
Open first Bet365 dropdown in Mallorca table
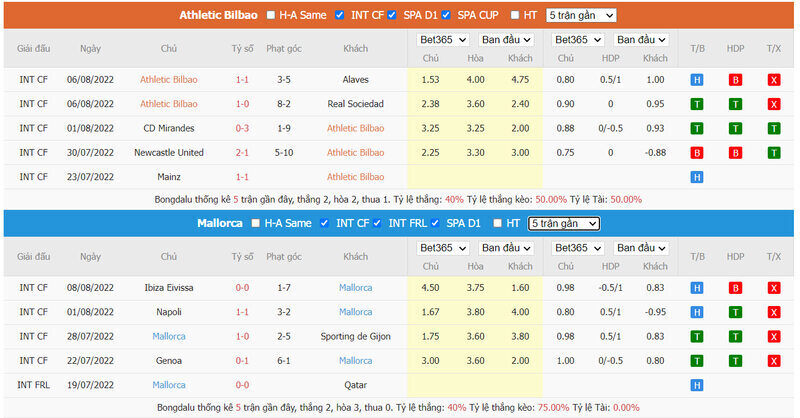click(443, 248)
